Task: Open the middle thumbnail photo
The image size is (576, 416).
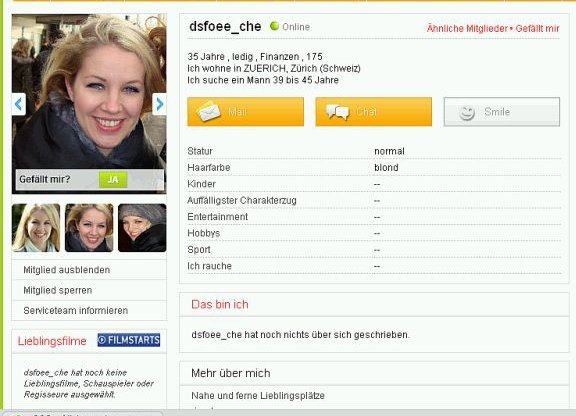Action: tap(89, 228)
